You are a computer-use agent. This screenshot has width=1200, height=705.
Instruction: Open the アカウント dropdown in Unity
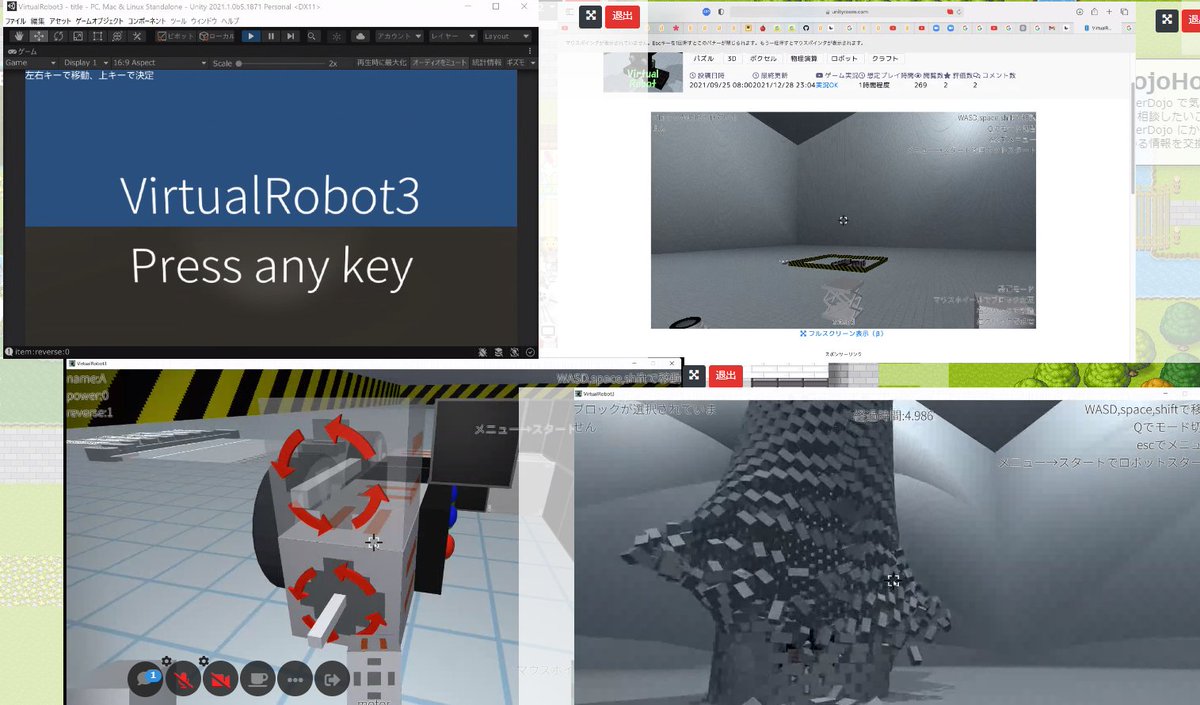pyautogui.click(x=399, y=36)
